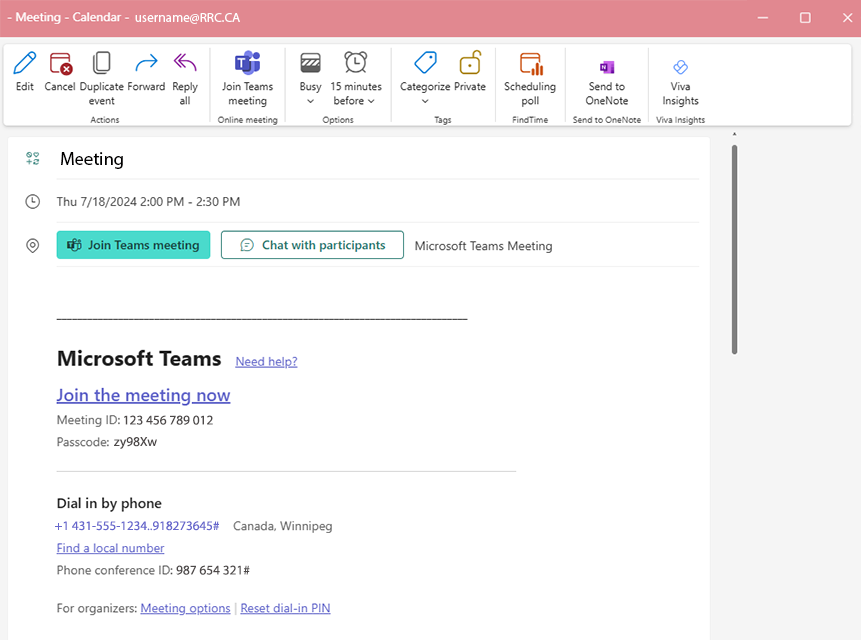Open Viva Insights from the ribbon
The width and height of the screenshot is (861, 640).
[680, 67]
